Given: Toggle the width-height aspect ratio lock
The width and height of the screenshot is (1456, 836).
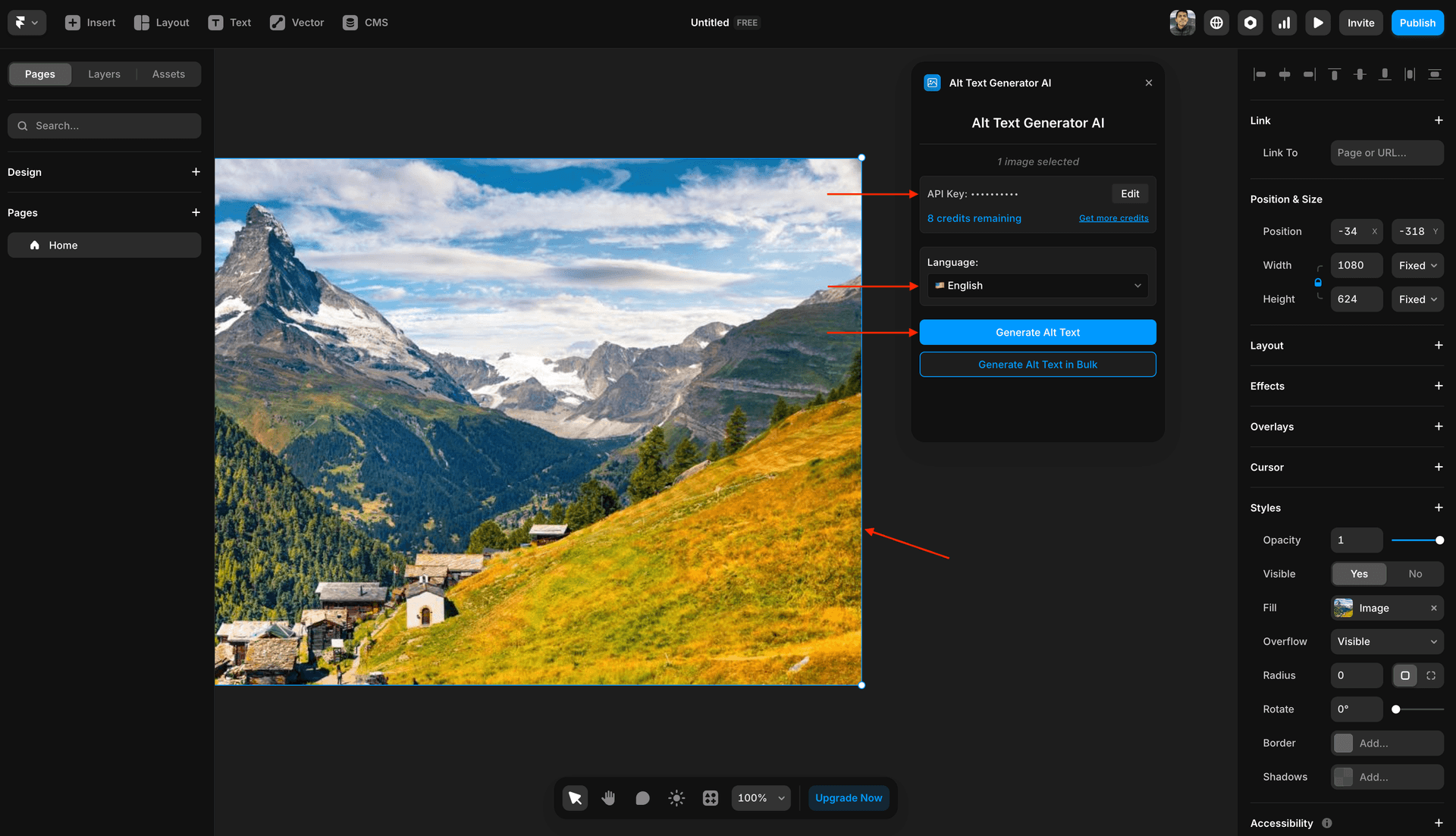Looking at the screenshot, I should (x=1317, y=282).
